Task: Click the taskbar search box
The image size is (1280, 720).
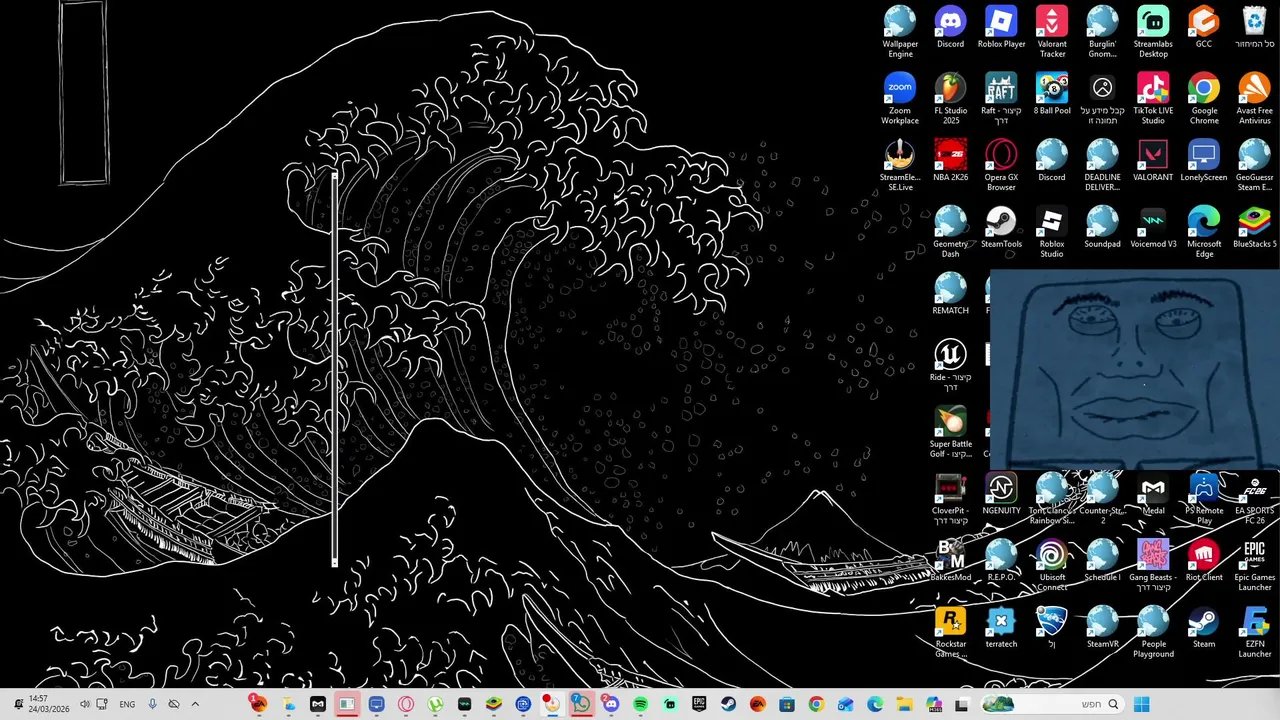Action: coord(1053,704)
